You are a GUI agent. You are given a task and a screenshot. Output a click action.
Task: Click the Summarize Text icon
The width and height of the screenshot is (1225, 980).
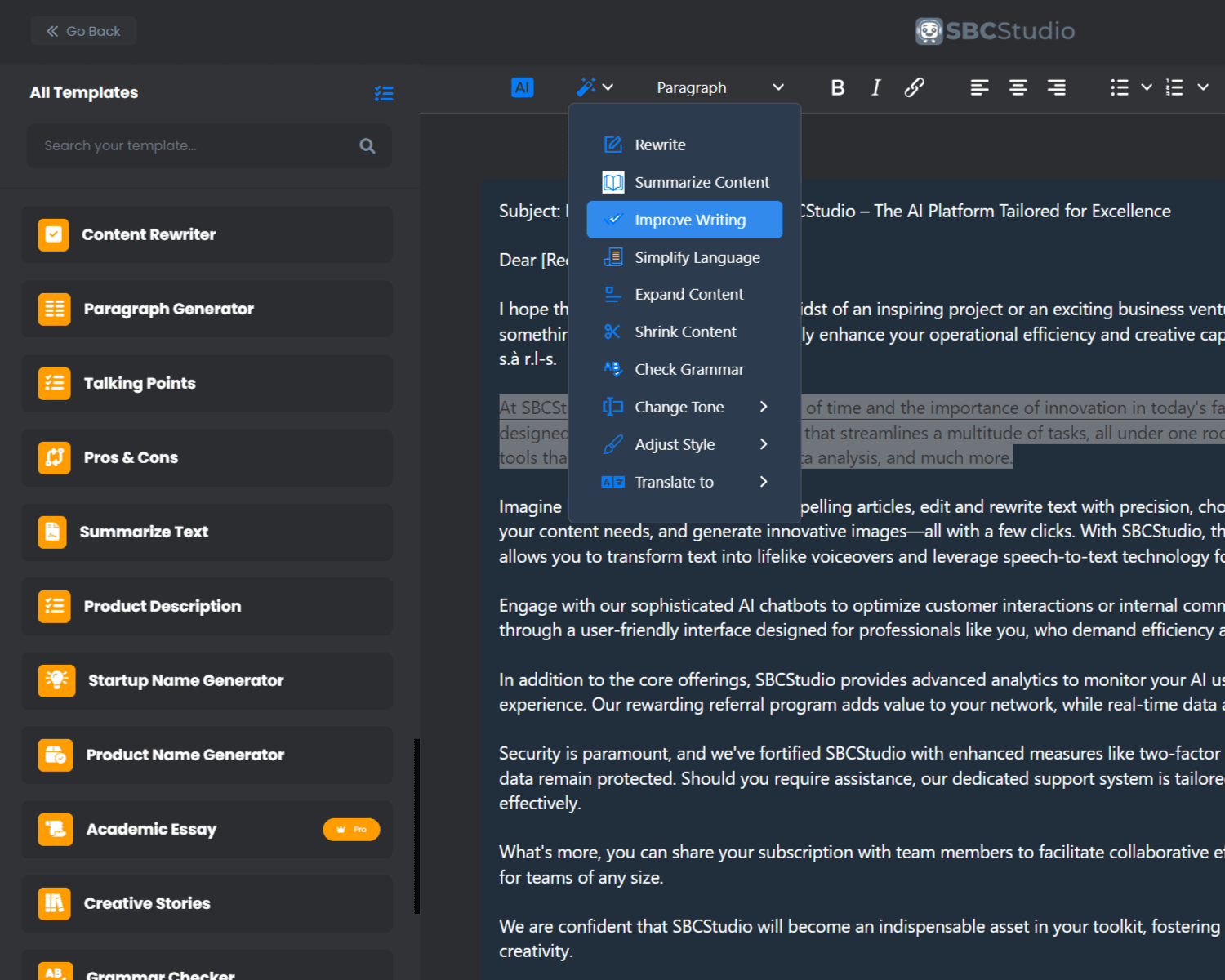click(x=52, y=532)
